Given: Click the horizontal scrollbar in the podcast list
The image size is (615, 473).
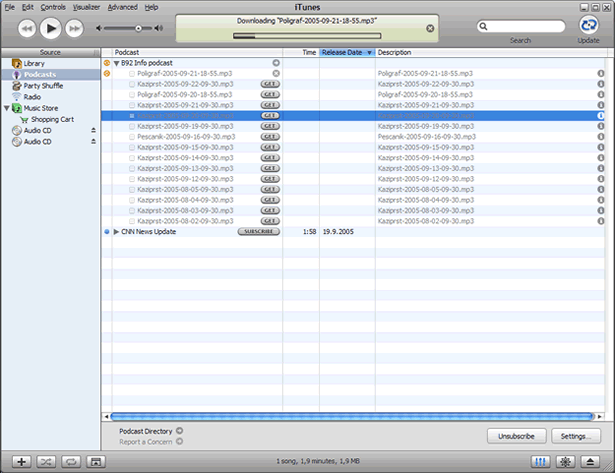Looking at the screenshot, I should 352,417.
